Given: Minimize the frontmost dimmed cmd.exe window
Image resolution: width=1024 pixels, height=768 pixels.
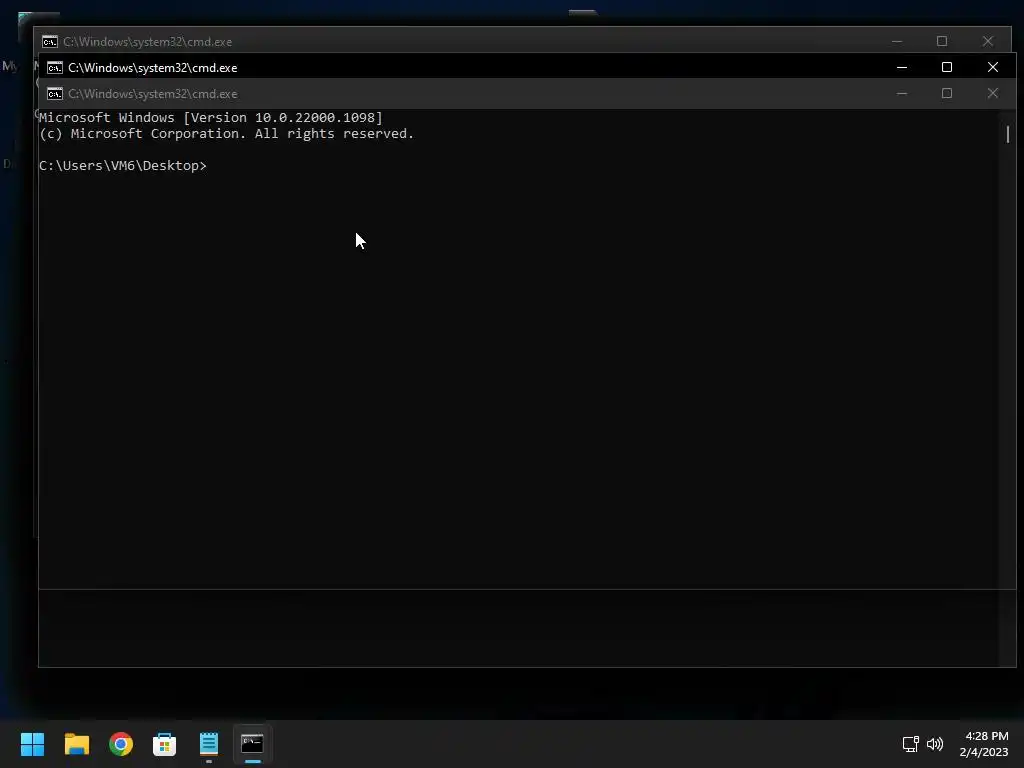Looking at the screenshot, I should [x=902, y=93].
